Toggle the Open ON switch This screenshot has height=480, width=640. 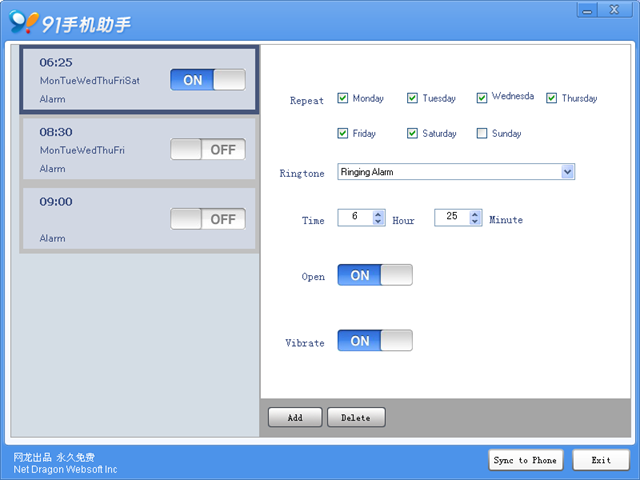click(x=375, y=275)
